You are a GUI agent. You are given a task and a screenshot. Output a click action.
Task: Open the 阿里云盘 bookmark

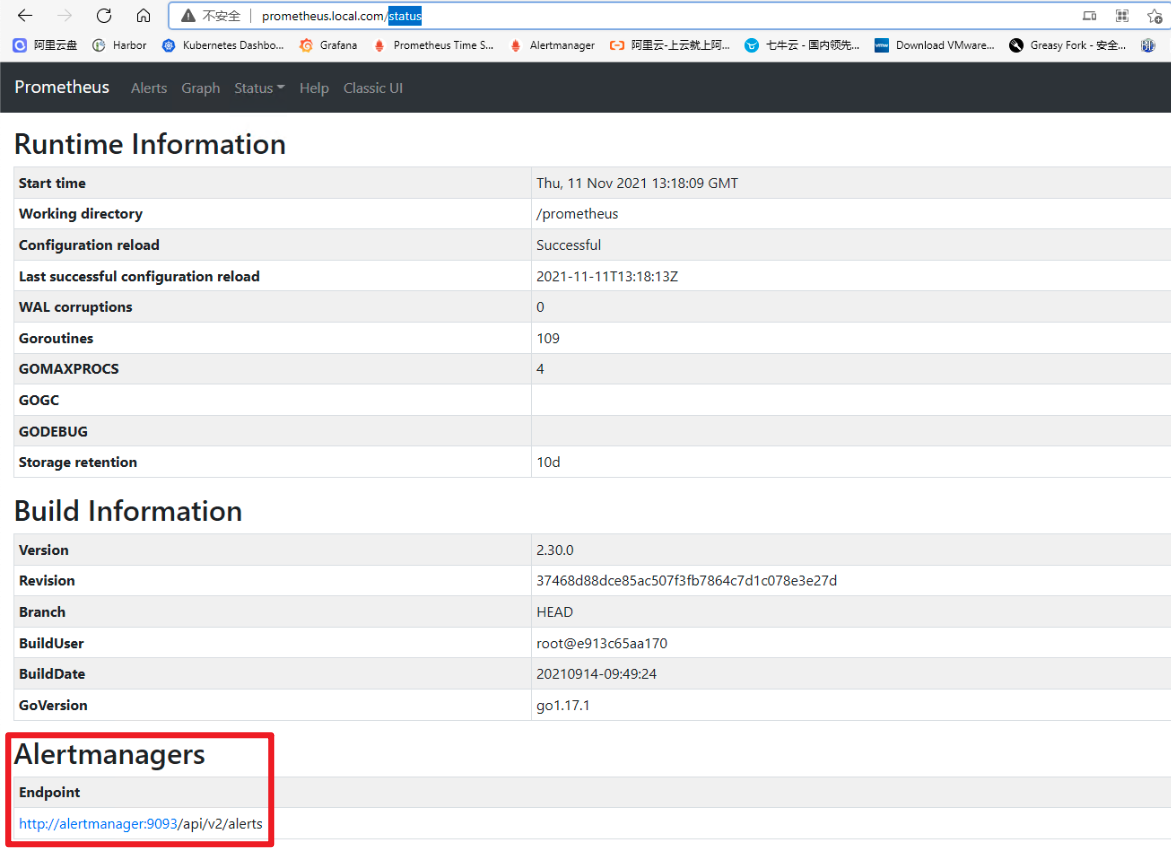[46, 46]
